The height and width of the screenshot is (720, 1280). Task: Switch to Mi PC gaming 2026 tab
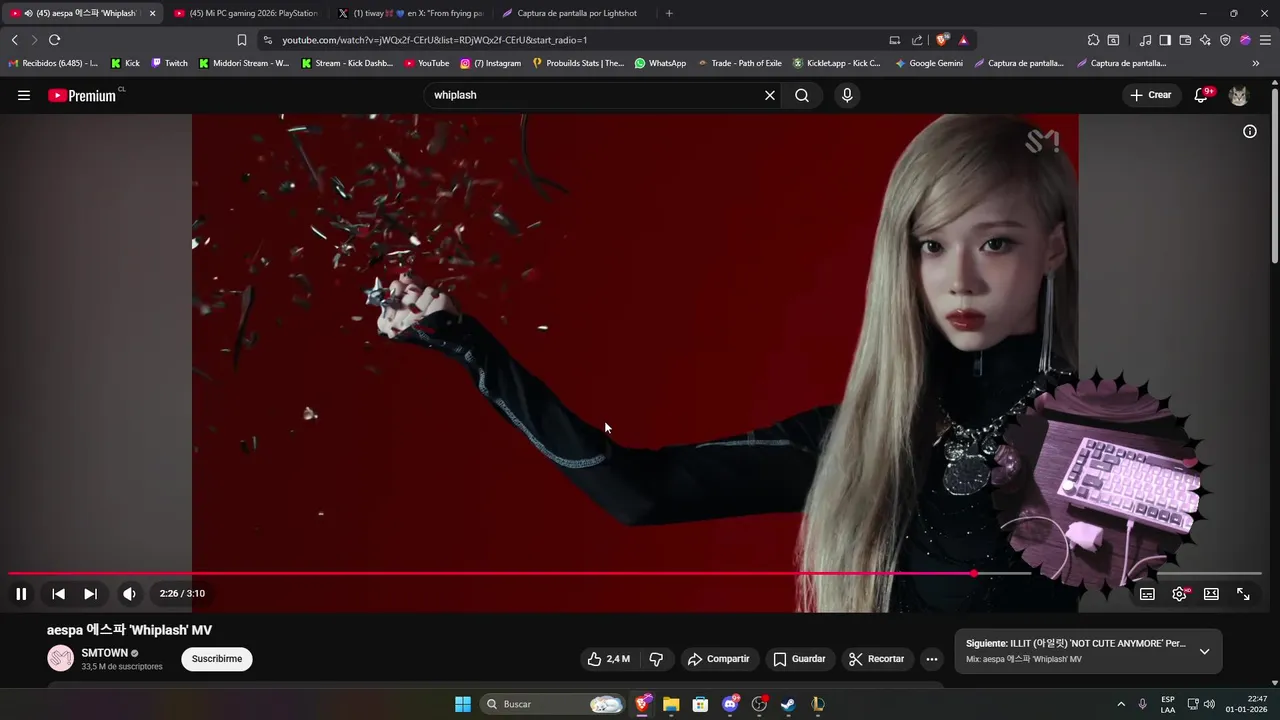click(245, 13)
